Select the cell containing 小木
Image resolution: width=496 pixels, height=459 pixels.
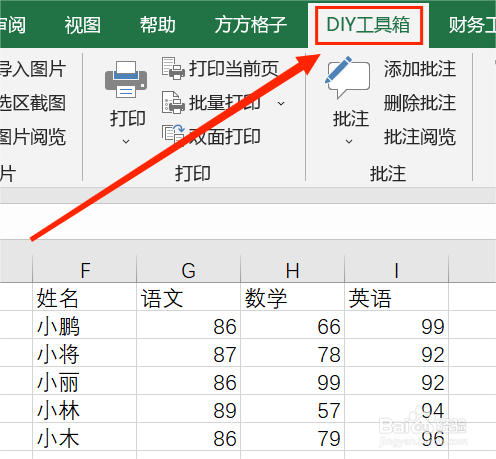click(85, 437)
